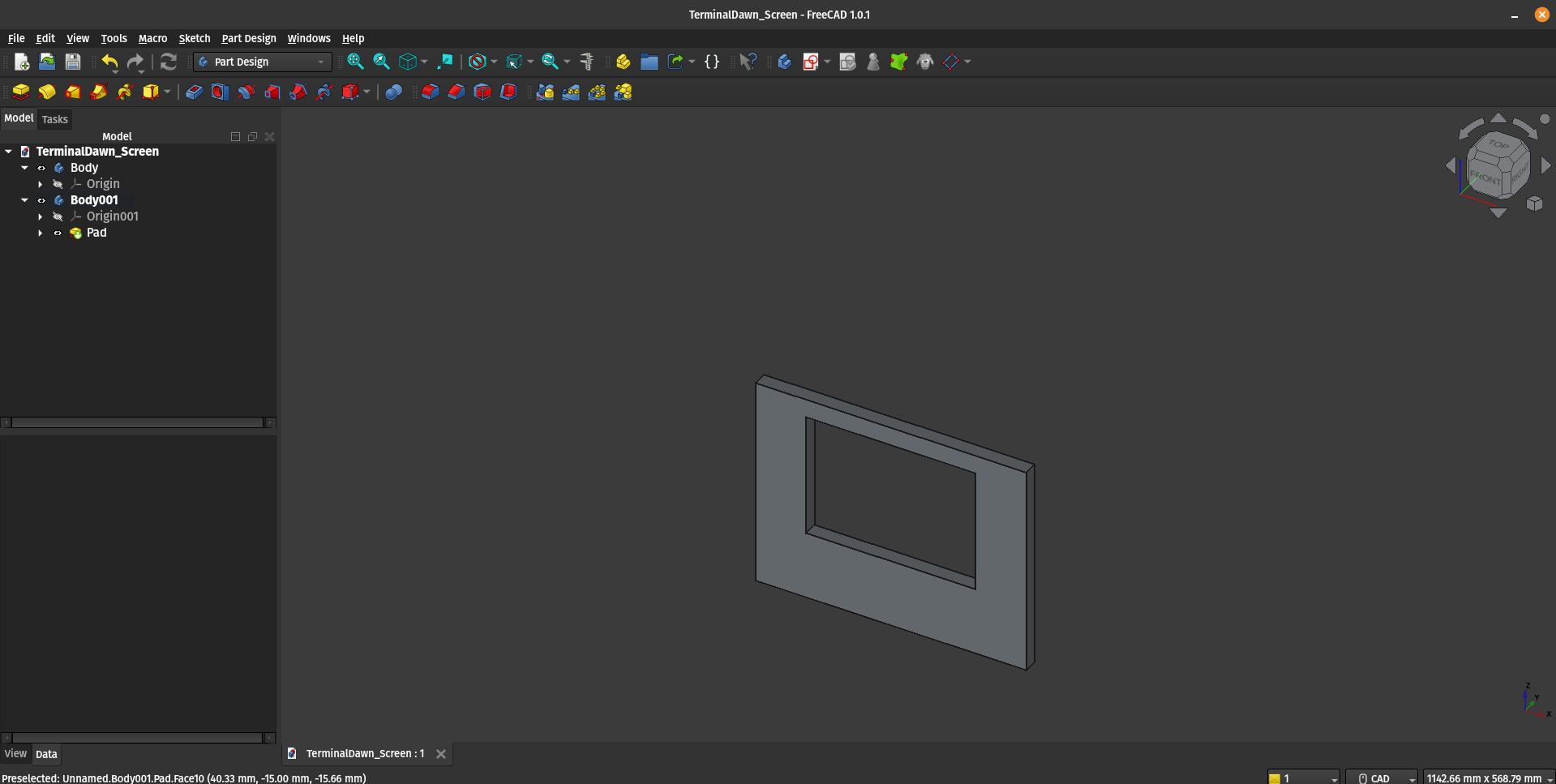Save the document with the floppy icon
The height and width of the screenshot is (784, 1556).
73,62
